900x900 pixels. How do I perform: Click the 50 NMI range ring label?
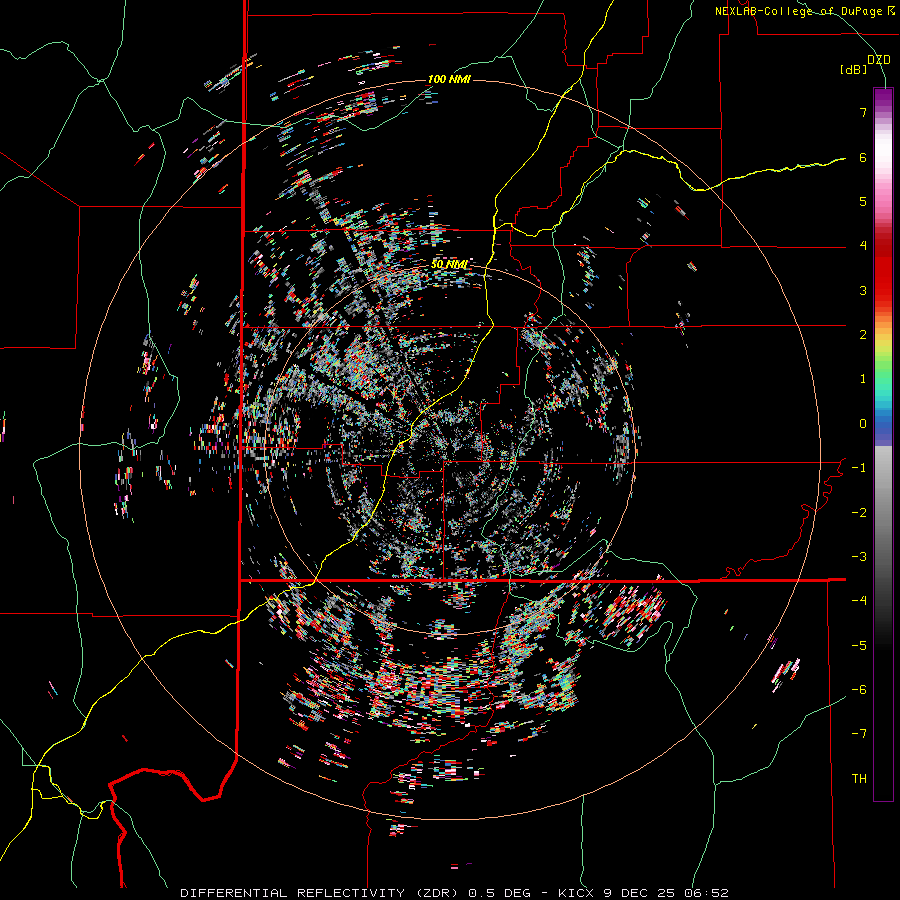point(449,265)
